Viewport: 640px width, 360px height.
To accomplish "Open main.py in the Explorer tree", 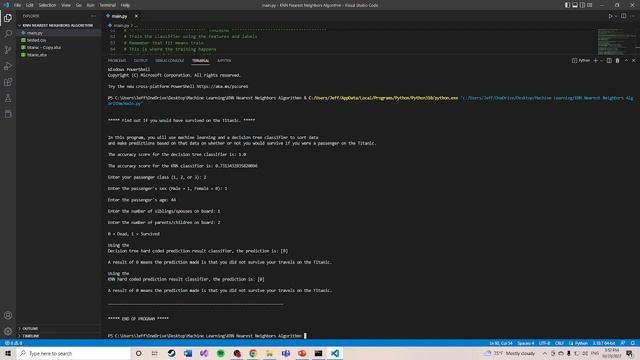I will (x=58, y=33).
